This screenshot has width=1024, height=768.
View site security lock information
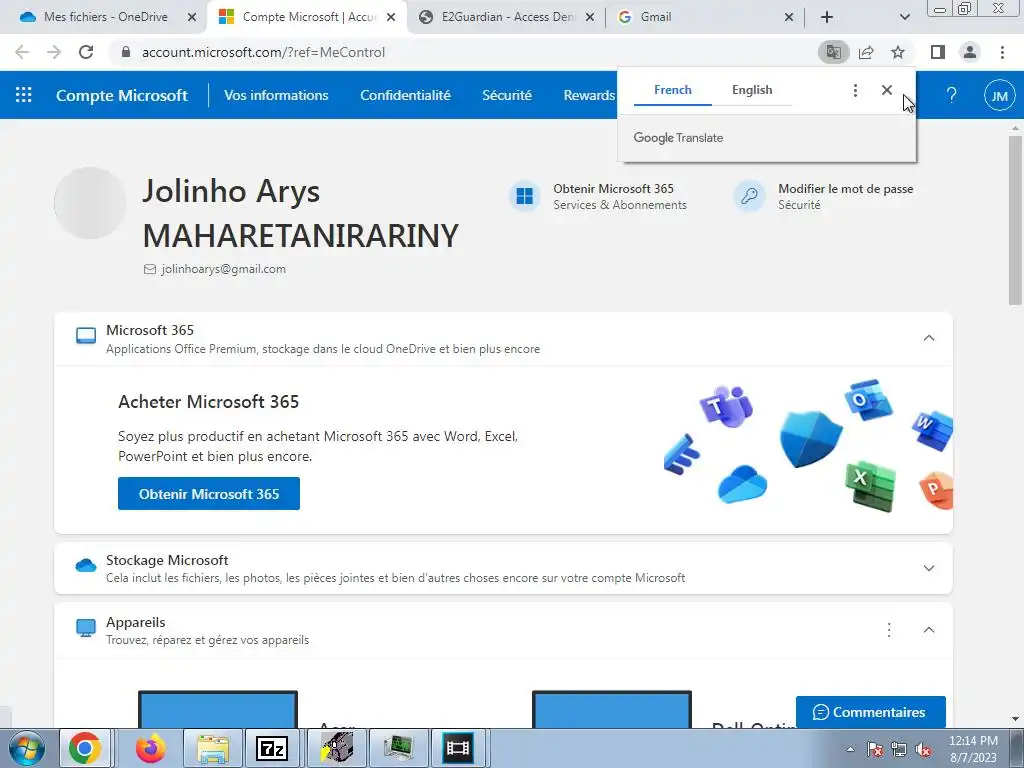click(x=126, y=52)
